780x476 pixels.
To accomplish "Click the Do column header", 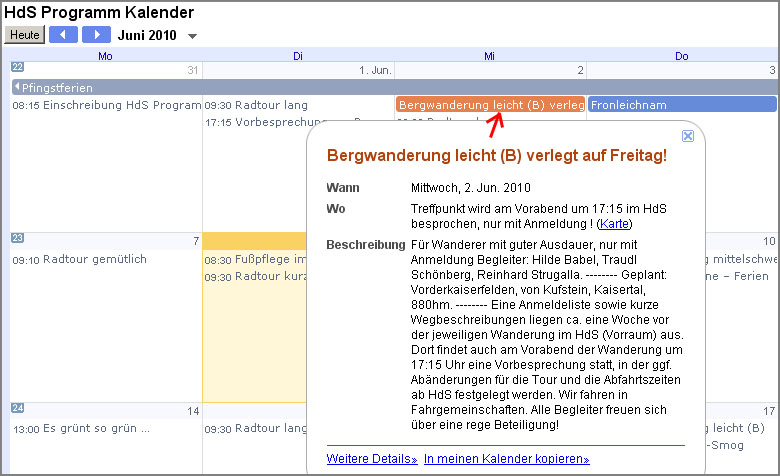I will (682, 56).
